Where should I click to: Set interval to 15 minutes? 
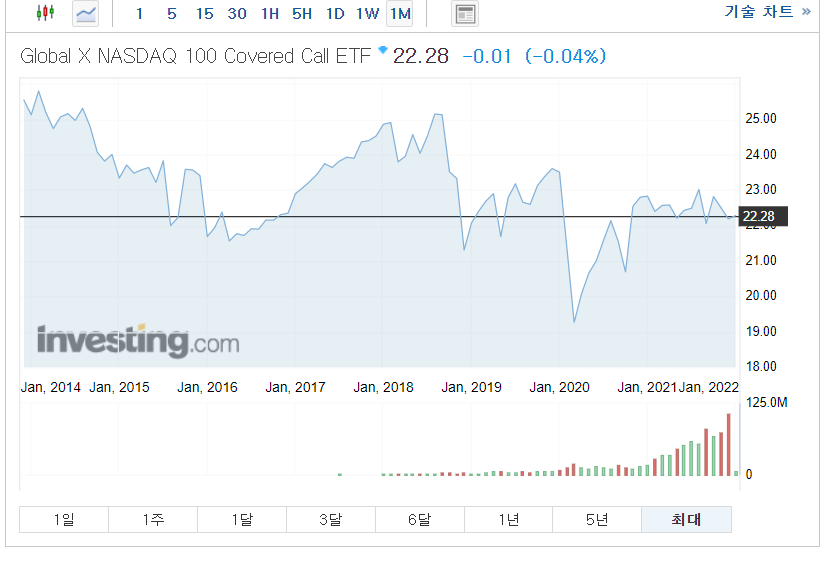[204, 14]
